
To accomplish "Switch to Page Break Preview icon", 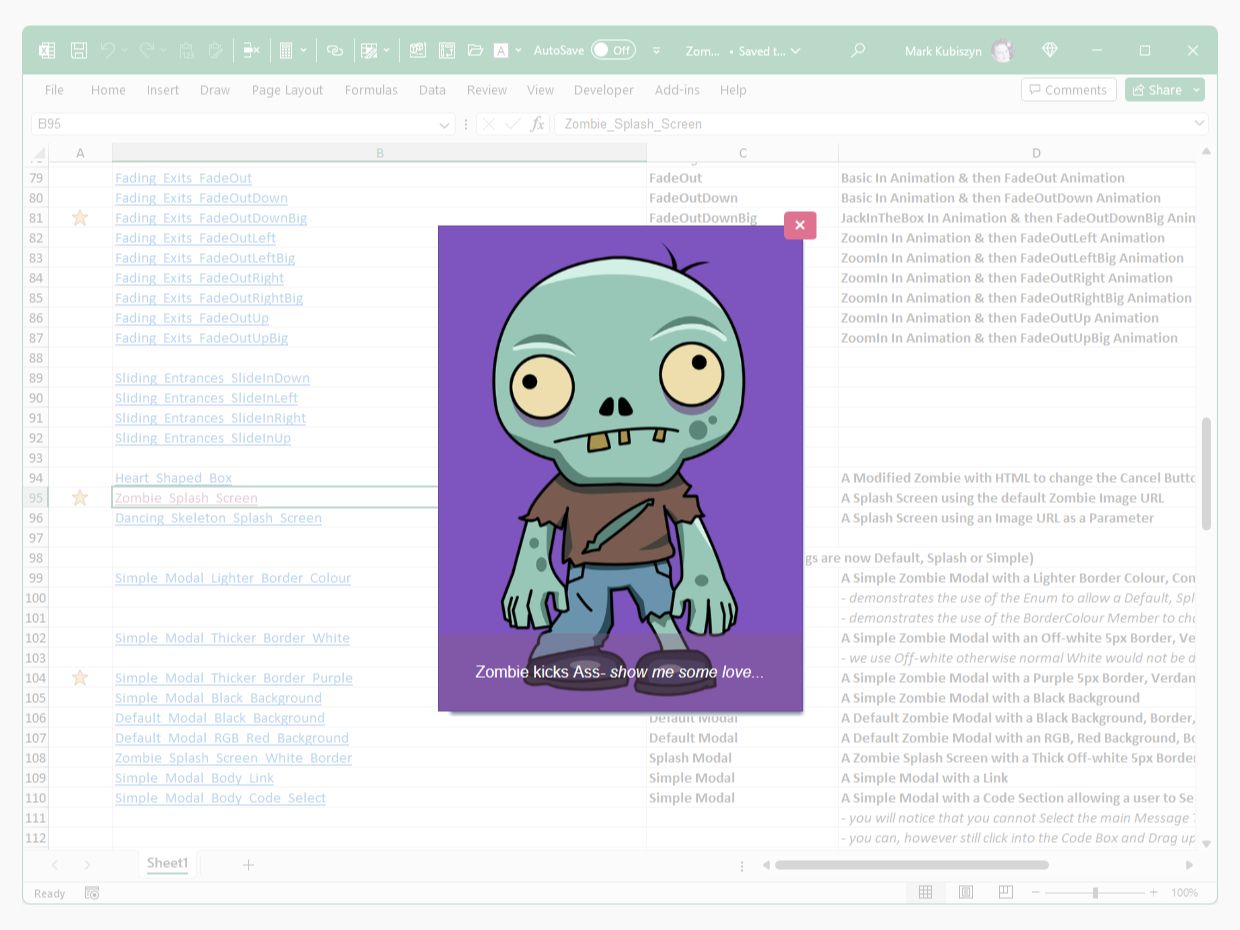I will pyautogui.click(x=1005, y=892).
